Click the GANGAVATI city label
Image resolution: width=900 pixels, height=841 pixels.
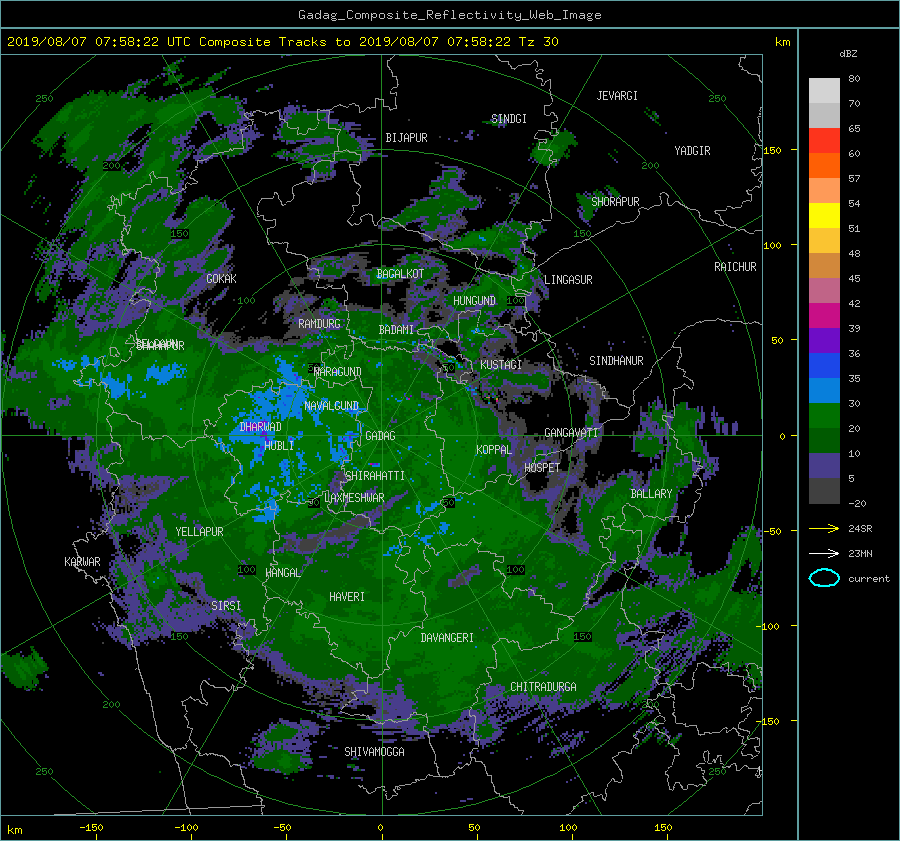coord(571,433)
